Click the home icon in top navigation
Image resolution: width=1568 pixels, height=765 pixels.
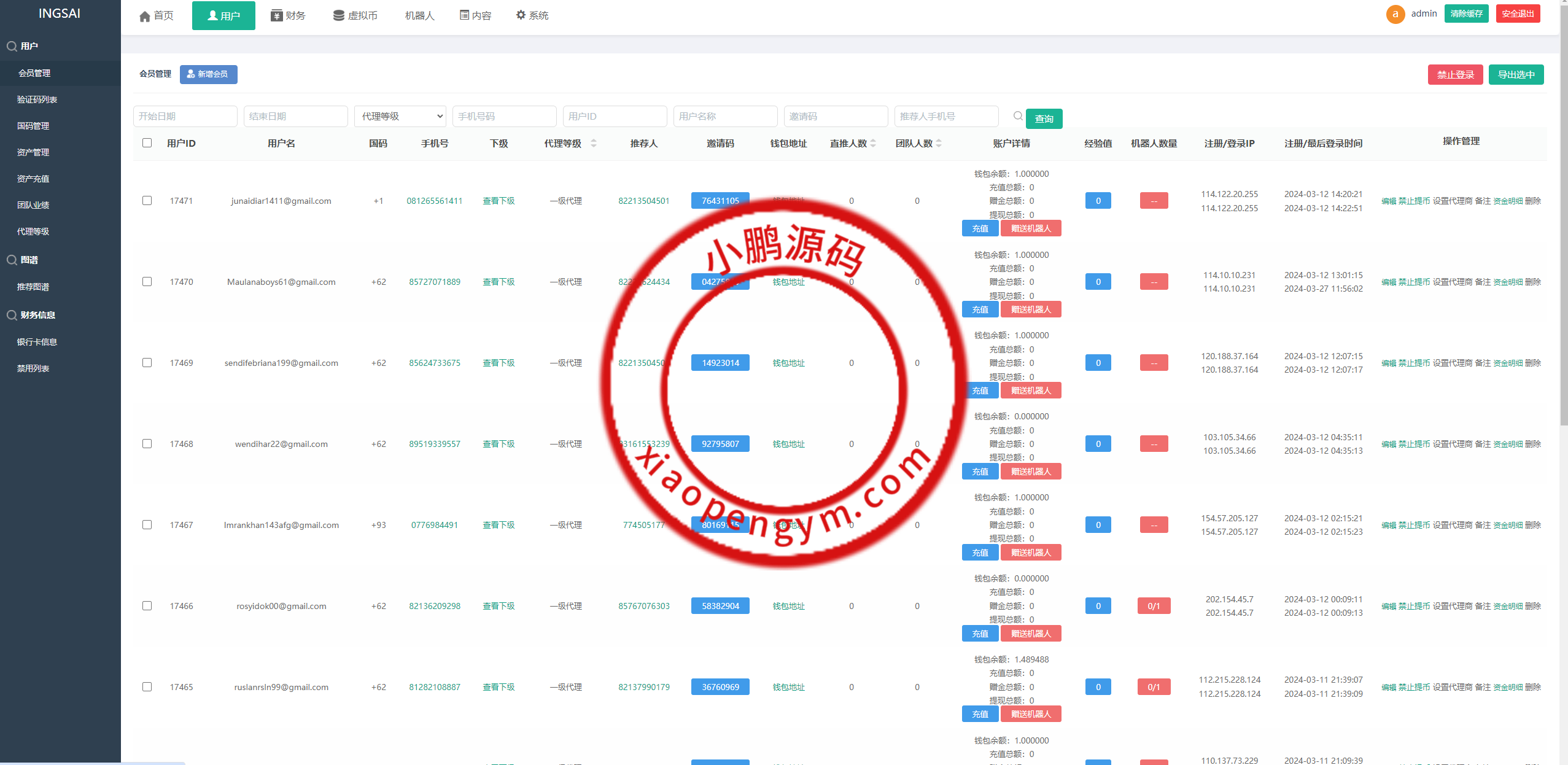pos(145,16)
